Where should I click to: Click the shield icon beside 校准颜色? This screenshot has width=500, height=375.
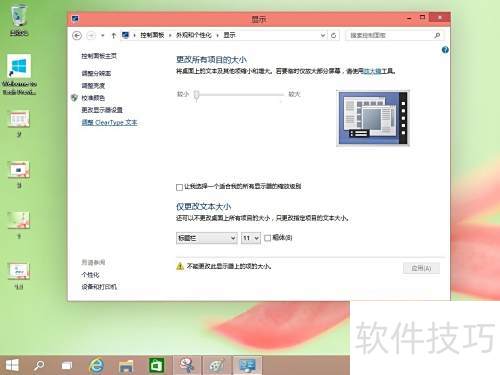[74, 98]
